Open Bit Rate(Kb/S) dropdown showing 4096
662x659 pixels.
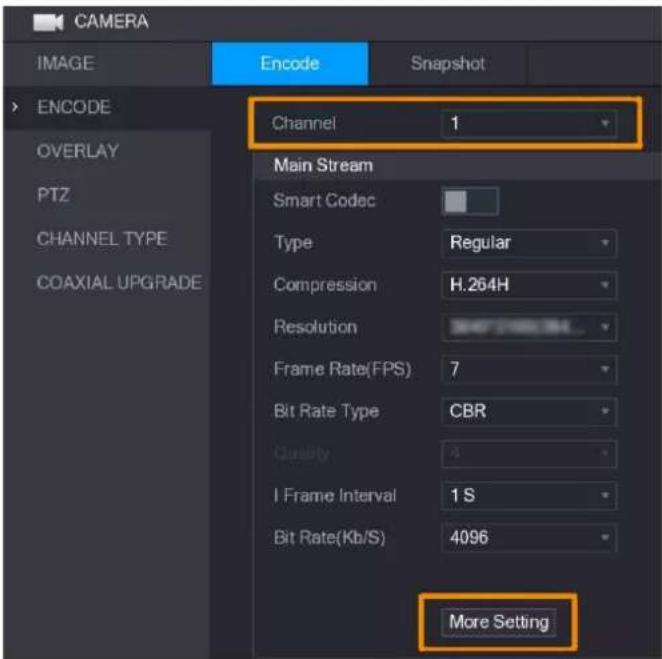click(x=529, y=537)
